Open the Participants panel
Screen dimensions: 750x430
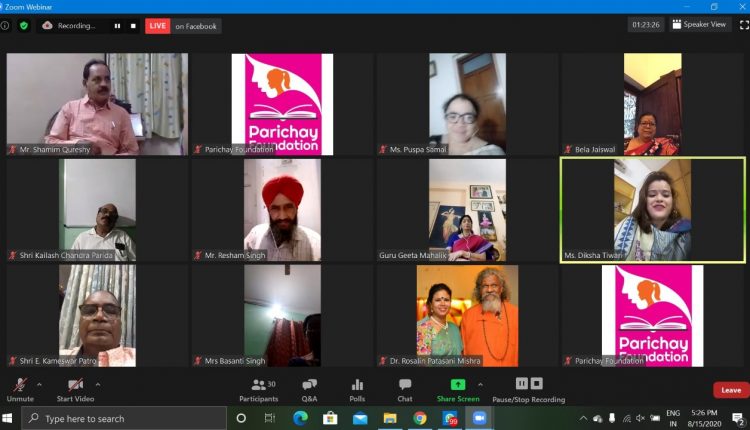pyautogui.click(x=258, y=388)
